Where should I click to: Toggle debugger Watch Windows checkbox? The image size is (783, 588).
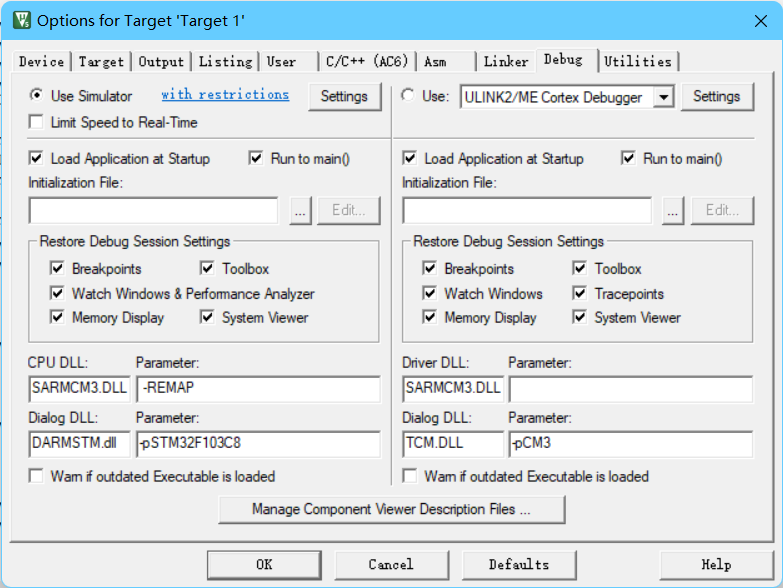429,293
